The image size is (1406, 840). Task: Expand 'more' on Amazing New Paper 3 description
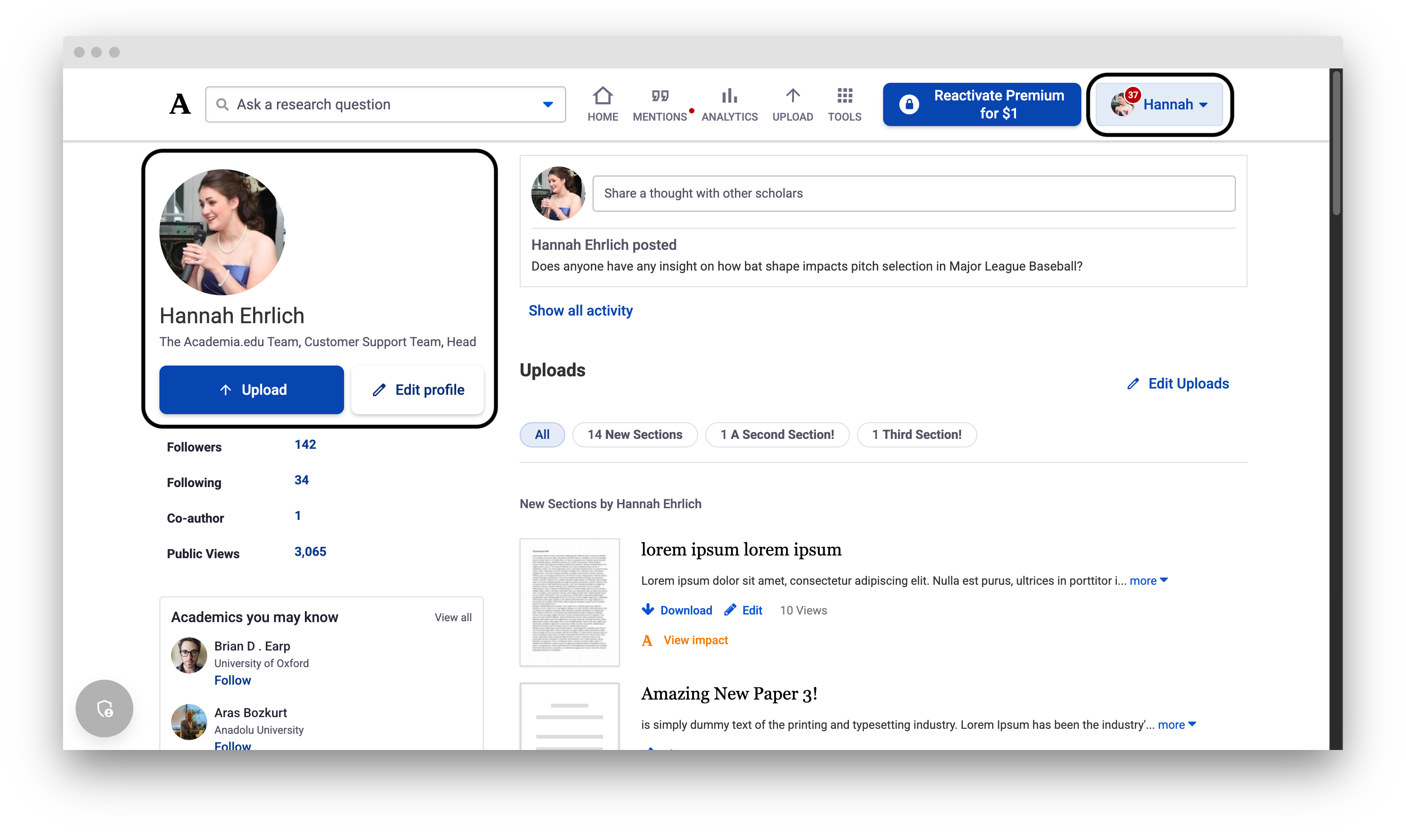point(1177,724)
